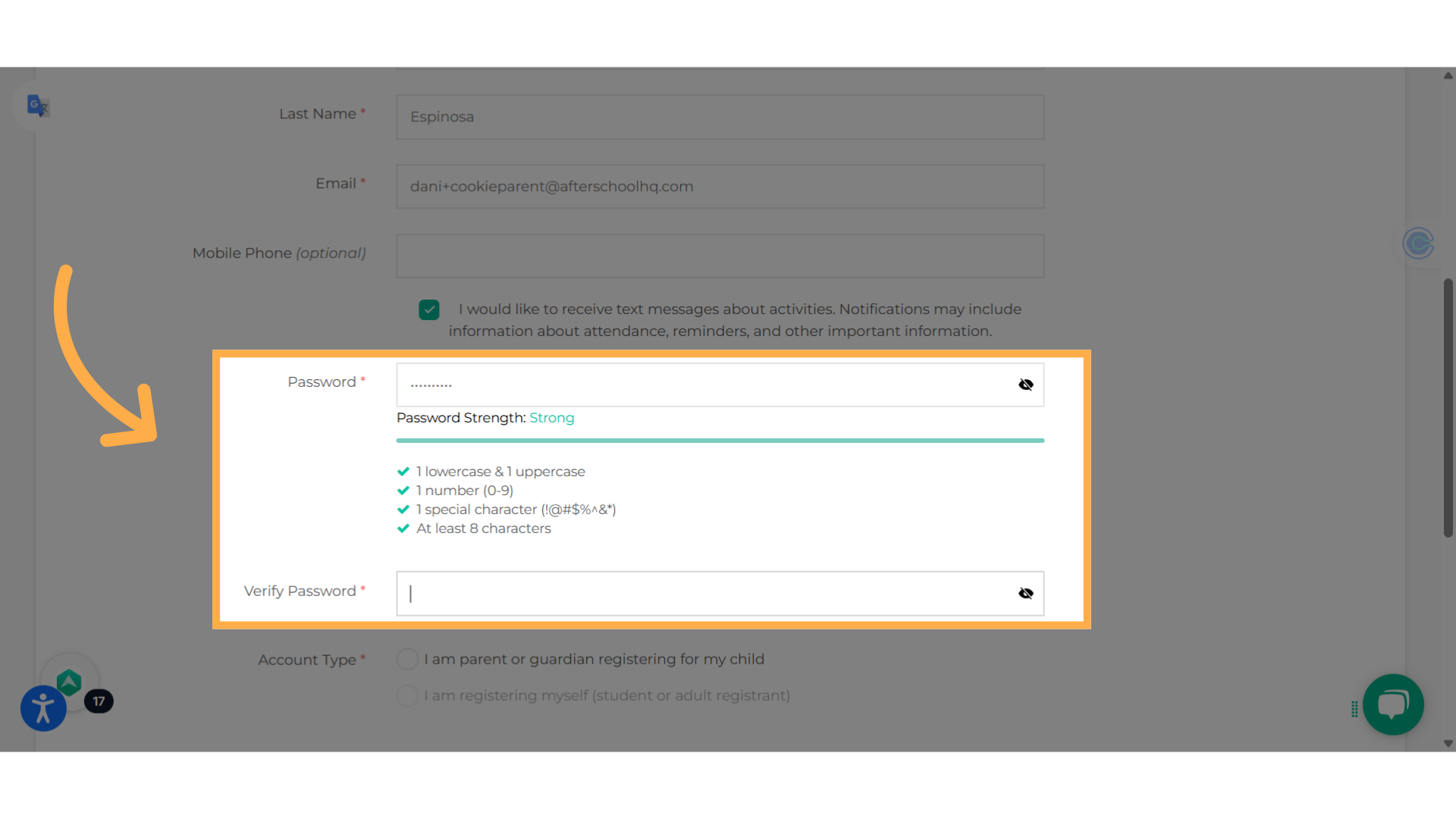Open the live chat bubble
The width and height of the screenshot is (1456, 819).
click(1393, 704)
